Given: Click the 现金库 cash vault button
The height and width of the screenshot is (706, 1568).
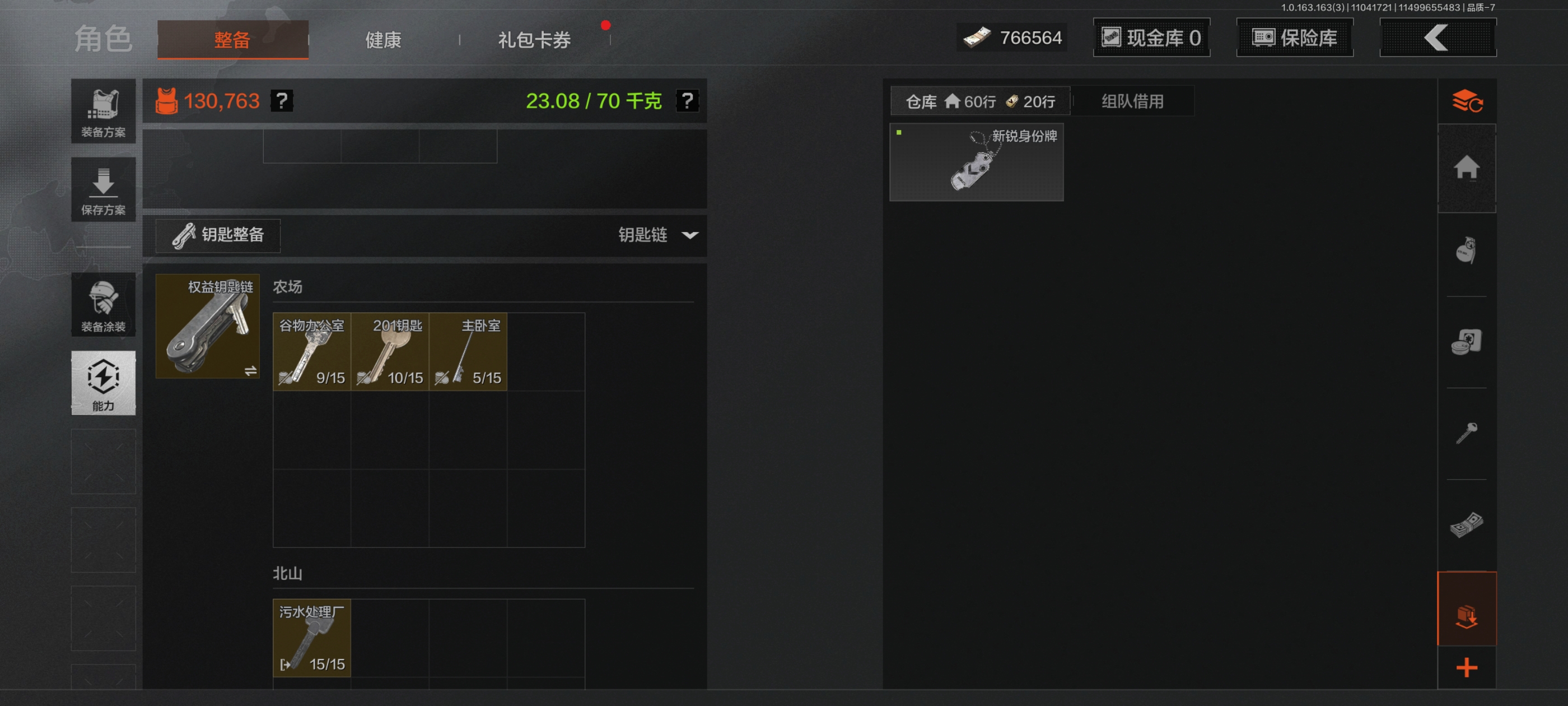Looking at the screenshot, I should pyautogui.click(x=1152, y=38).
